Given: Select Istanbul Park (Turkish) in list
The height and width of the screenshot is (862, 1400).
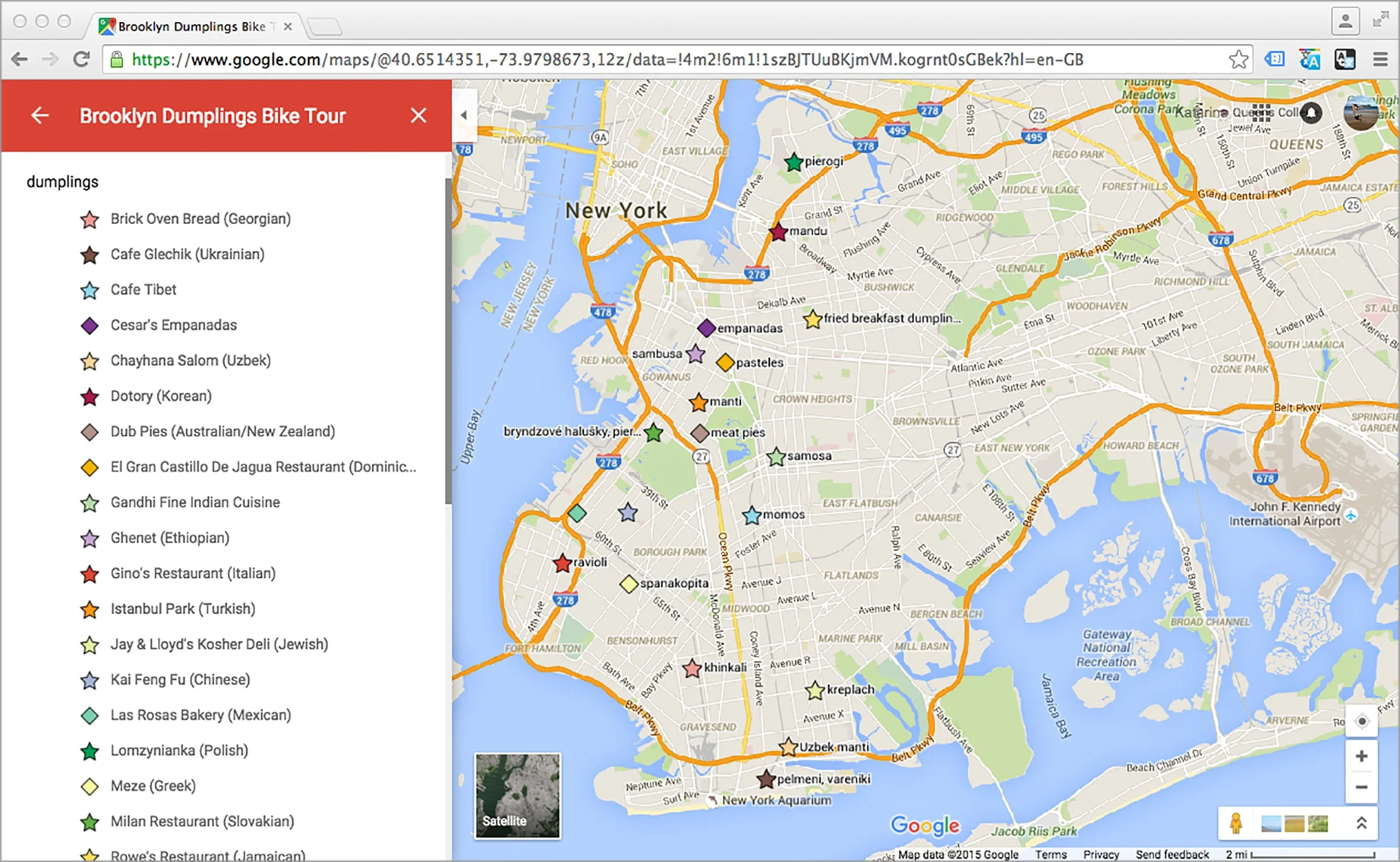Looking at the screenshot, I should pyautogui.click(x=183, y=609).
